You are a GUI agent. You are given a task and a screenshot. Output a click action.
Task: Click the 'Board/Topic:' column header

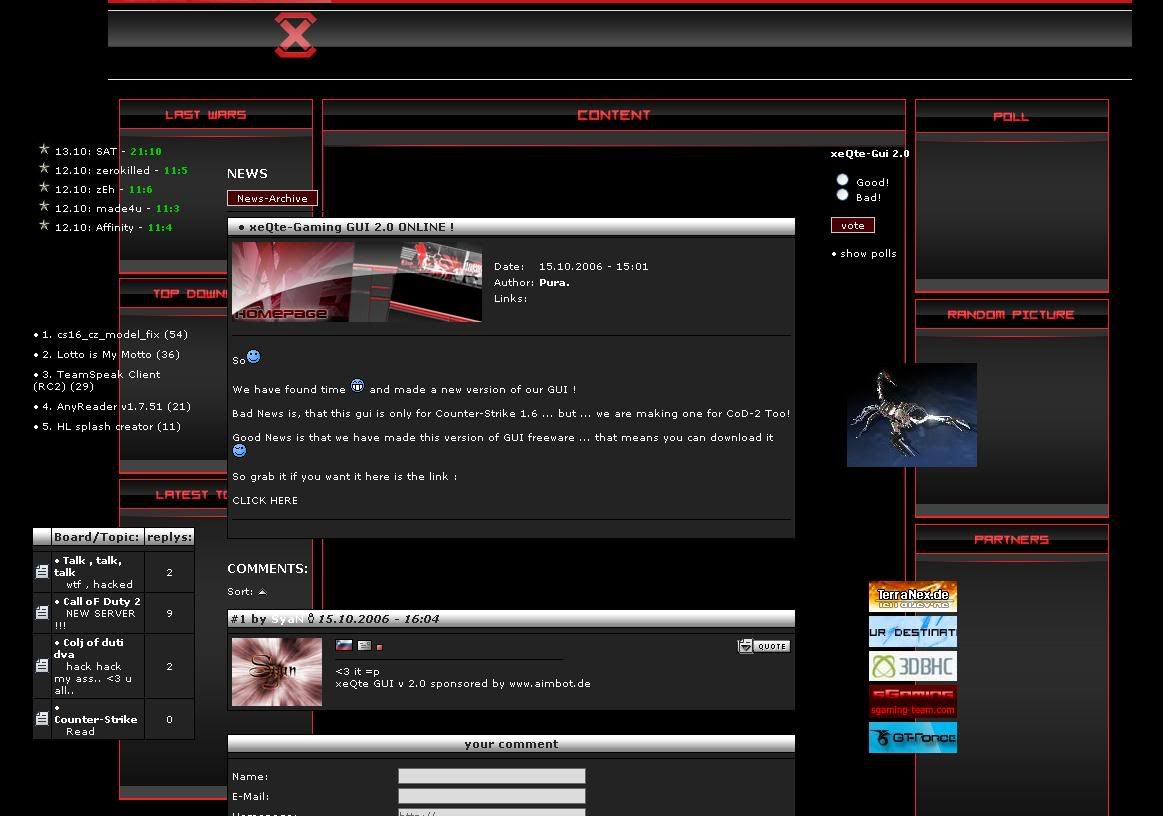[96, 536]
